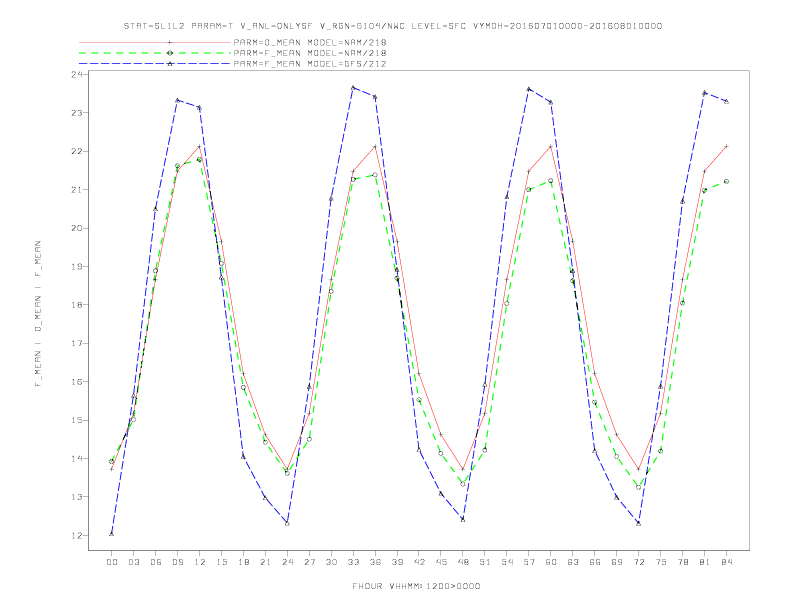The height and width of the screenshot is (612, 792).
Task: Click x-axis tick label 30
Action: [331, 562]
